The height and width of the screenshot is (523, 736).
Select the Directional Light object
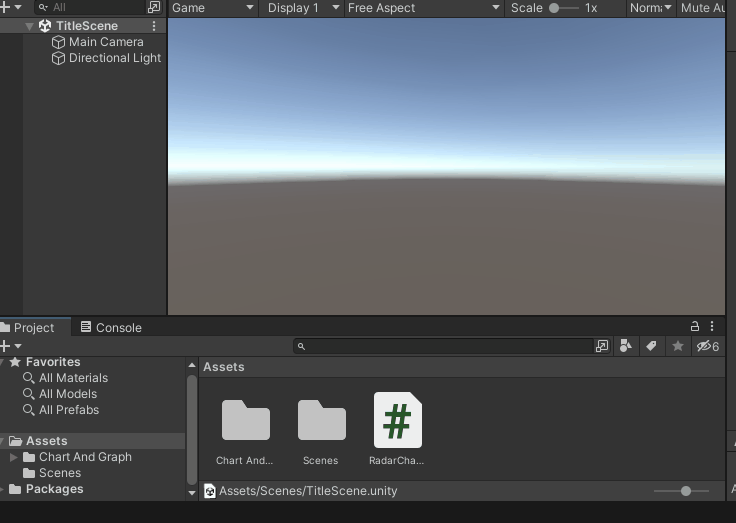114,58
